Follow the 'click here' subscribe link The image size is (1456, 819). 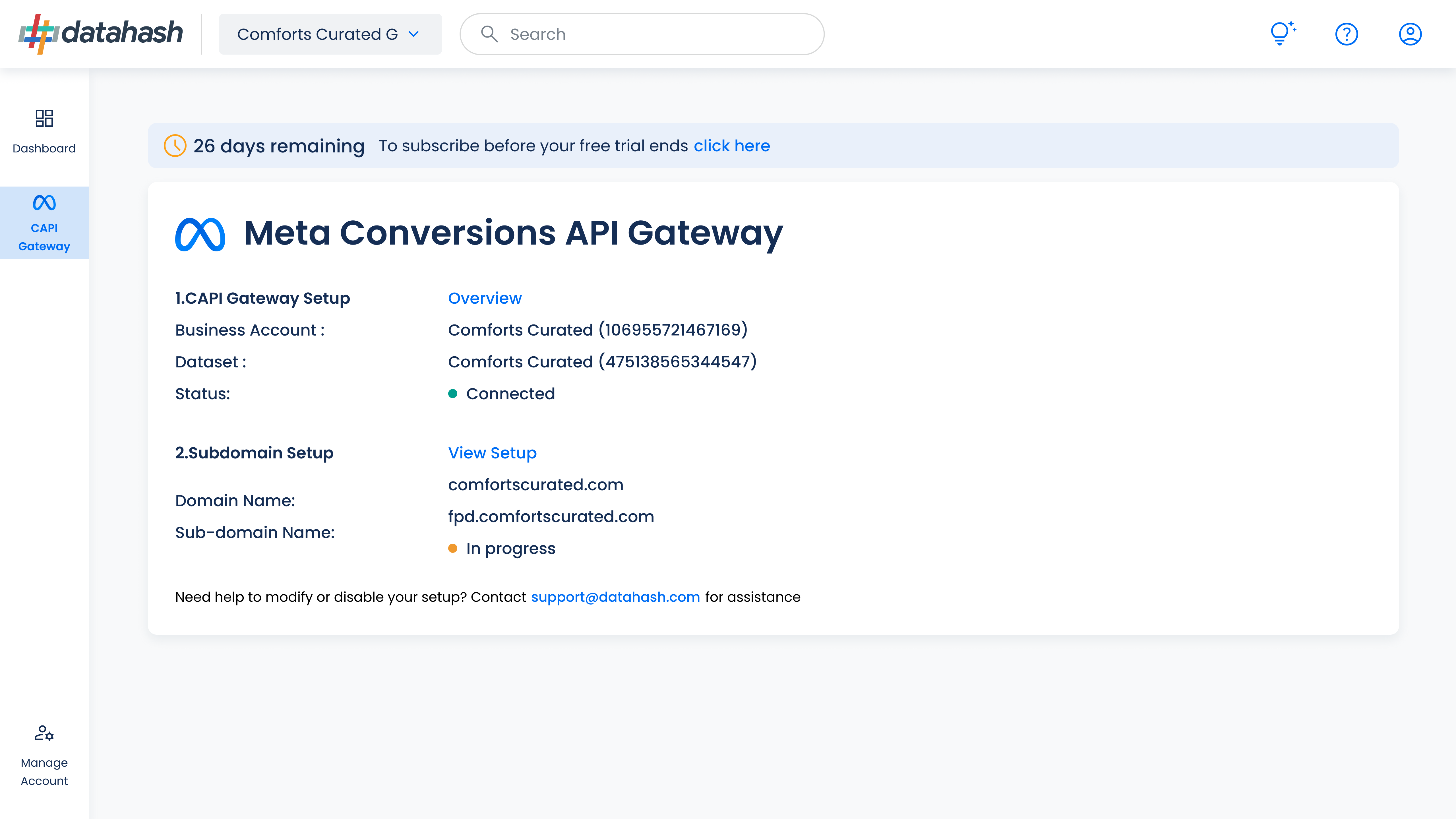point(731,146)
